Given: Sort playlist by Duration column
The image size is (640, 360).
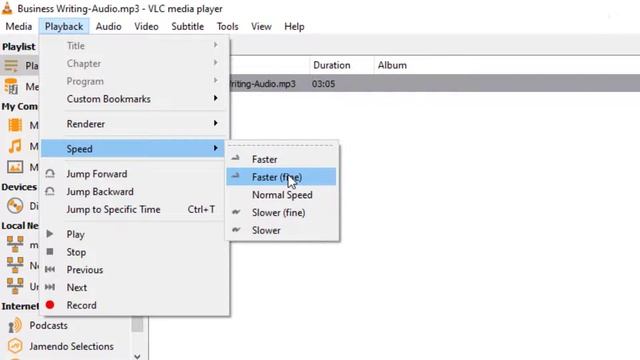Looking at the screenshot, I should point(342,65).
